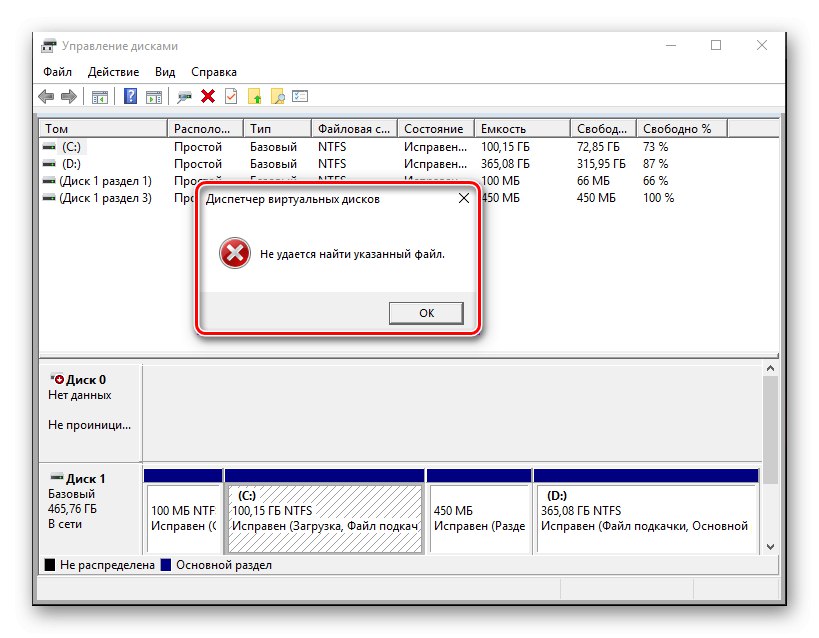Viewport: 819px width, 638px height.
Task: Open Help via blue question-mark icon
Action: [x=131, y=96]
